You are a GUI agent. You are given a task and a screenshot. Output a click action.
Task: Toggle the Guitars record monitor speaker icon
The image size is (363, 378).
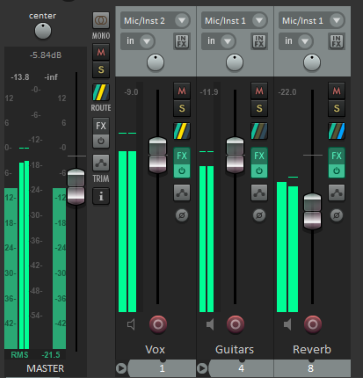210,324
